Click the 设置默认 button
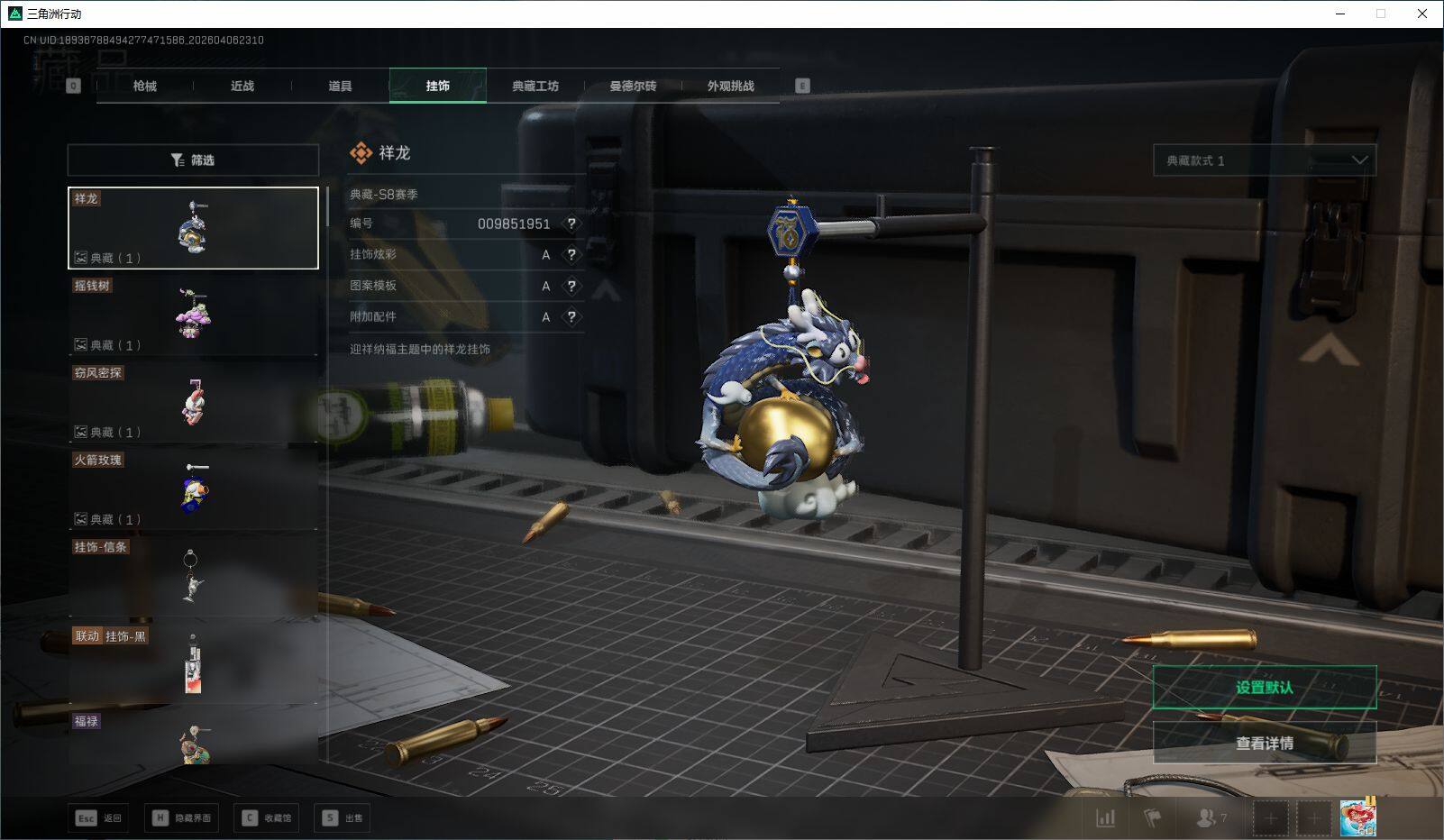Image resolution: width=1444 pixels, height=840 pixels. pos(1265,688)
